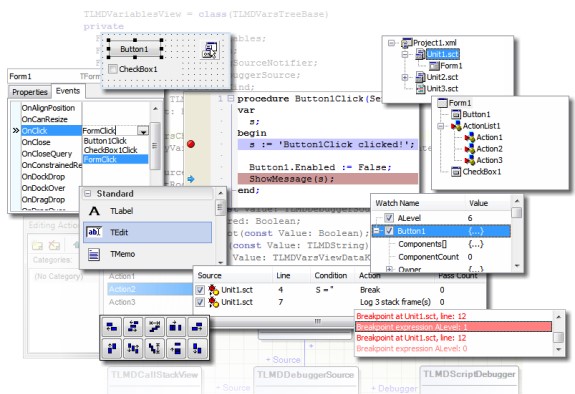Collapse the Standard palette category
The height and width of the screenshot is (394, 575).
[x=88, y=193]
